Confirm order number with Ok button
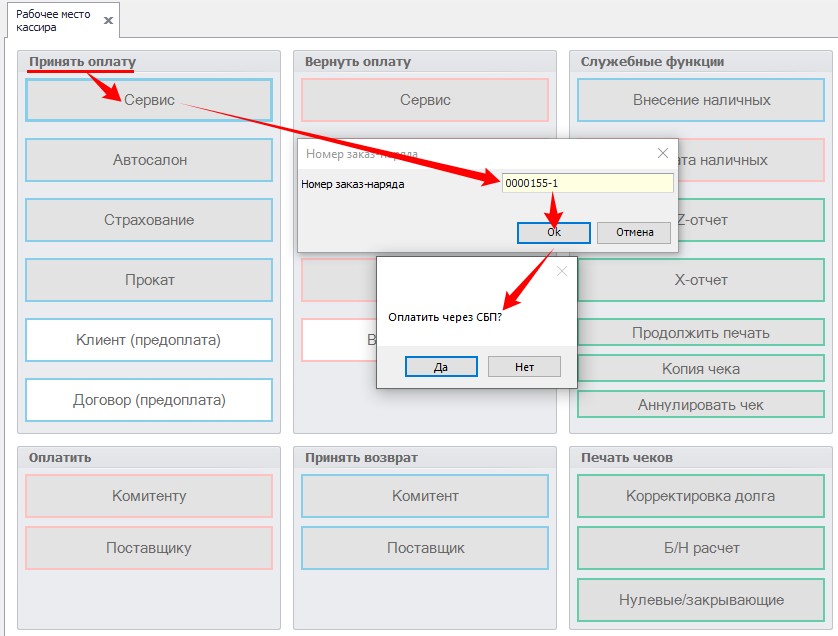This screenshot has width=838, height=636. 553,232
